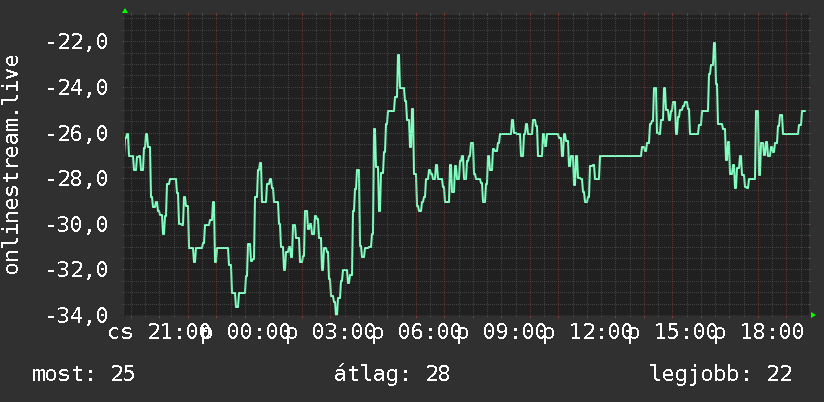Click the 12:00 time axis label
The image size is (824, 402).
[x=601, y=332]
